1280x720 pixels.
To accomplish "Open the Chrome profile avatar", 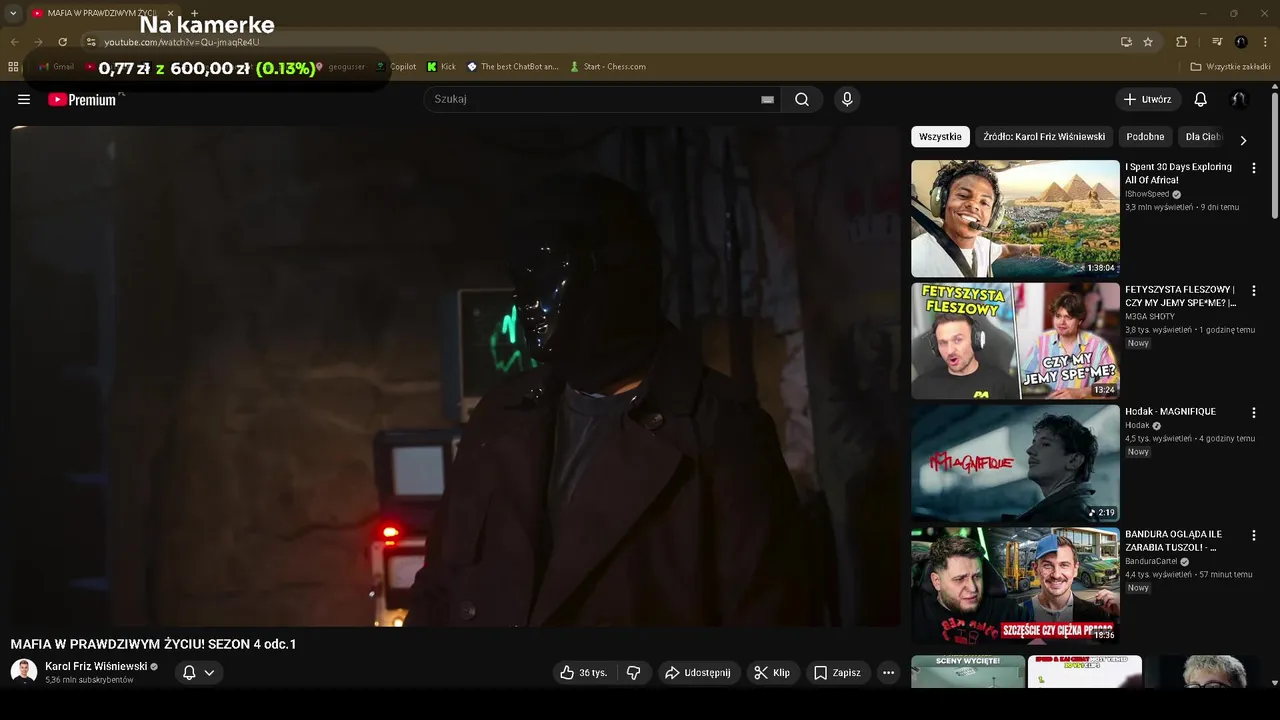I will (1241, 42).
